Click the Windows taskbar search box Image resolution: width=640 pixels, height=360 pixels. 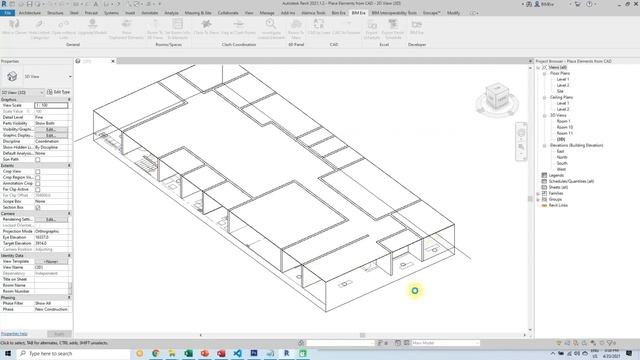73,353
